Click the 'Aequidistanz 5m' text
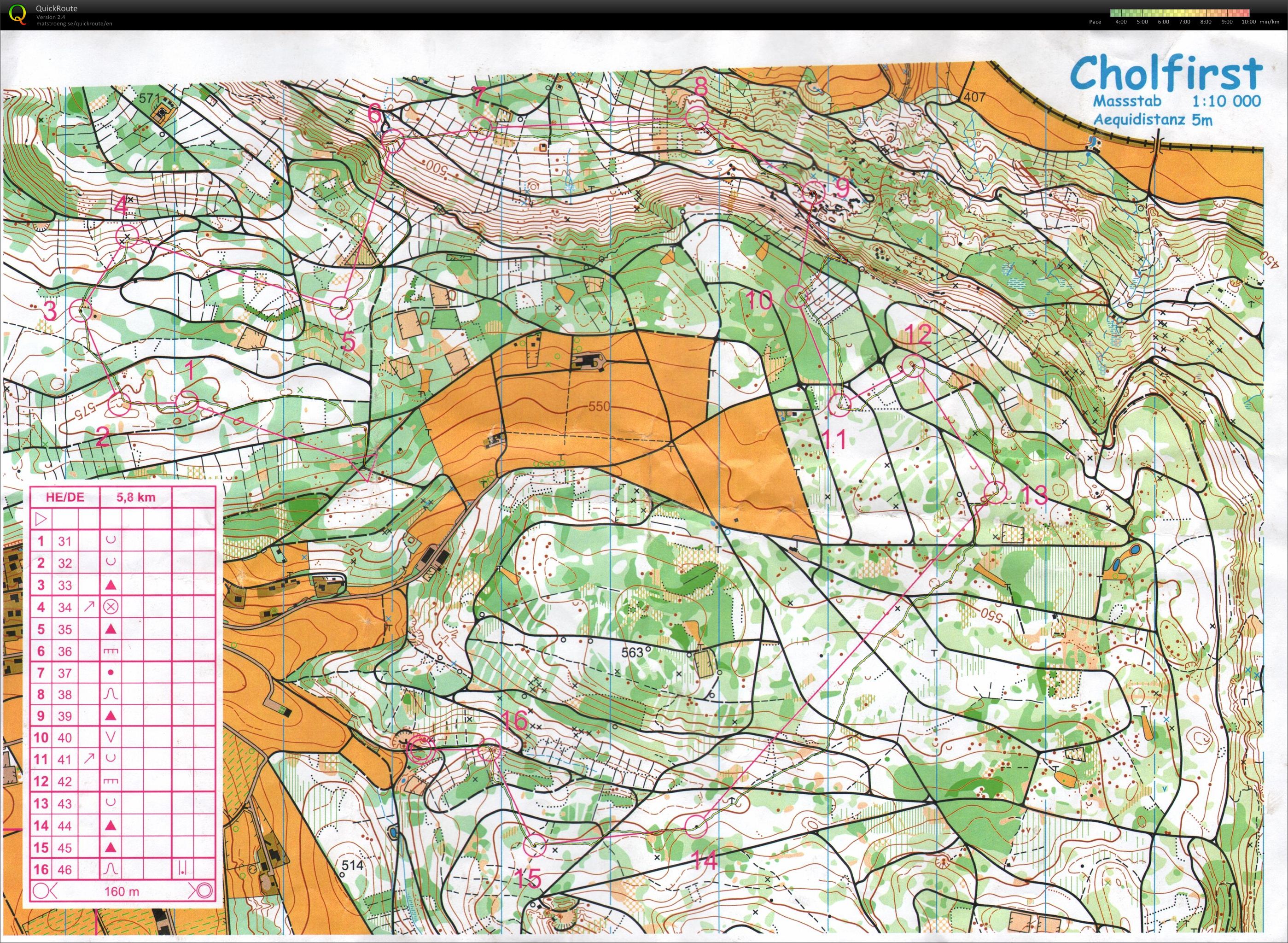Screen dimensions: 1288x943 coord(1153,120)
